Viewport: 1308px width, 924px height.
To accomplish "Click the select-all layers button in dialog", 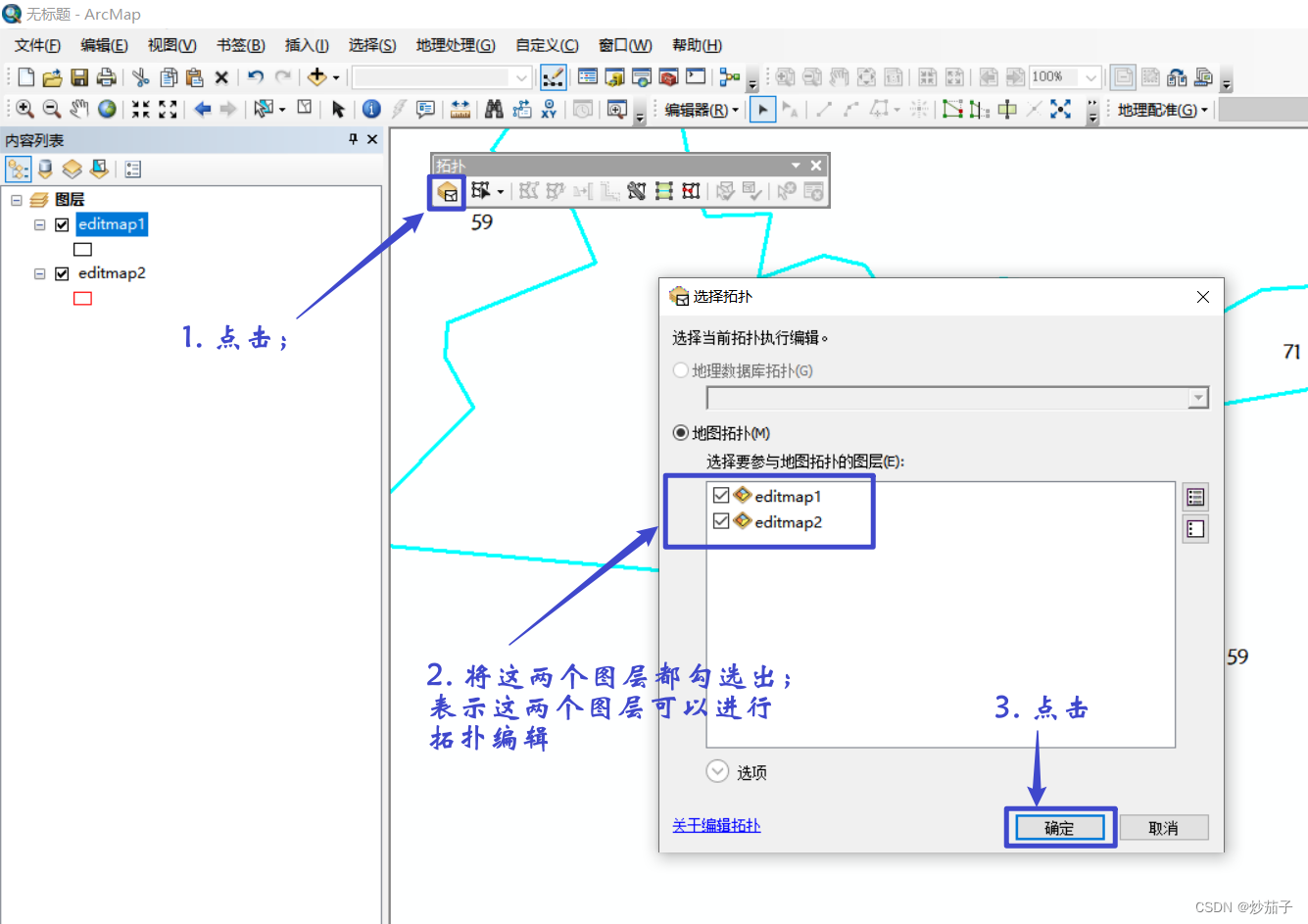I will 1195,497.
